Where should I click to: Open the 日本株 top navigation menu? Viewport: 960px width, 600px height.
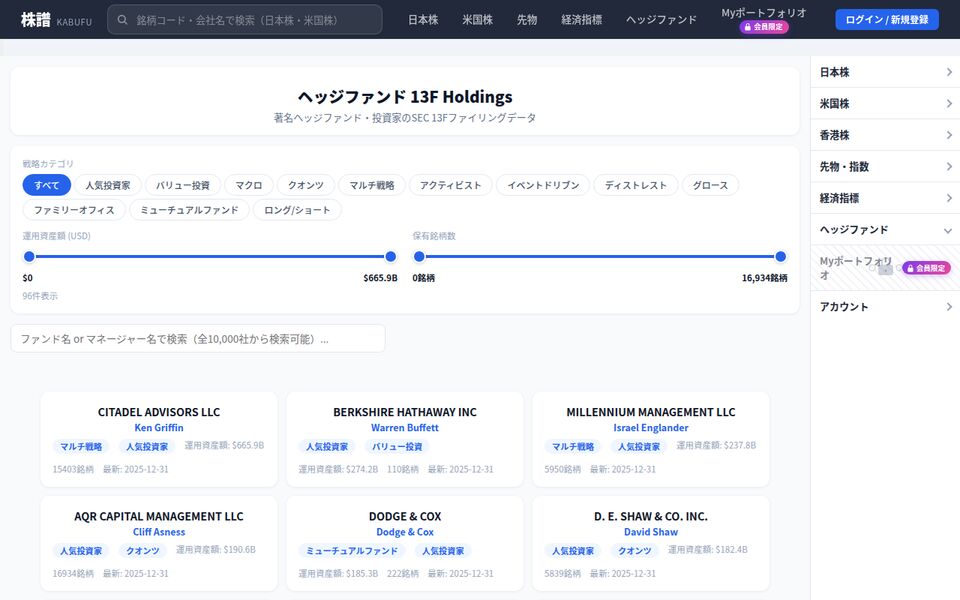click(423, 20)
